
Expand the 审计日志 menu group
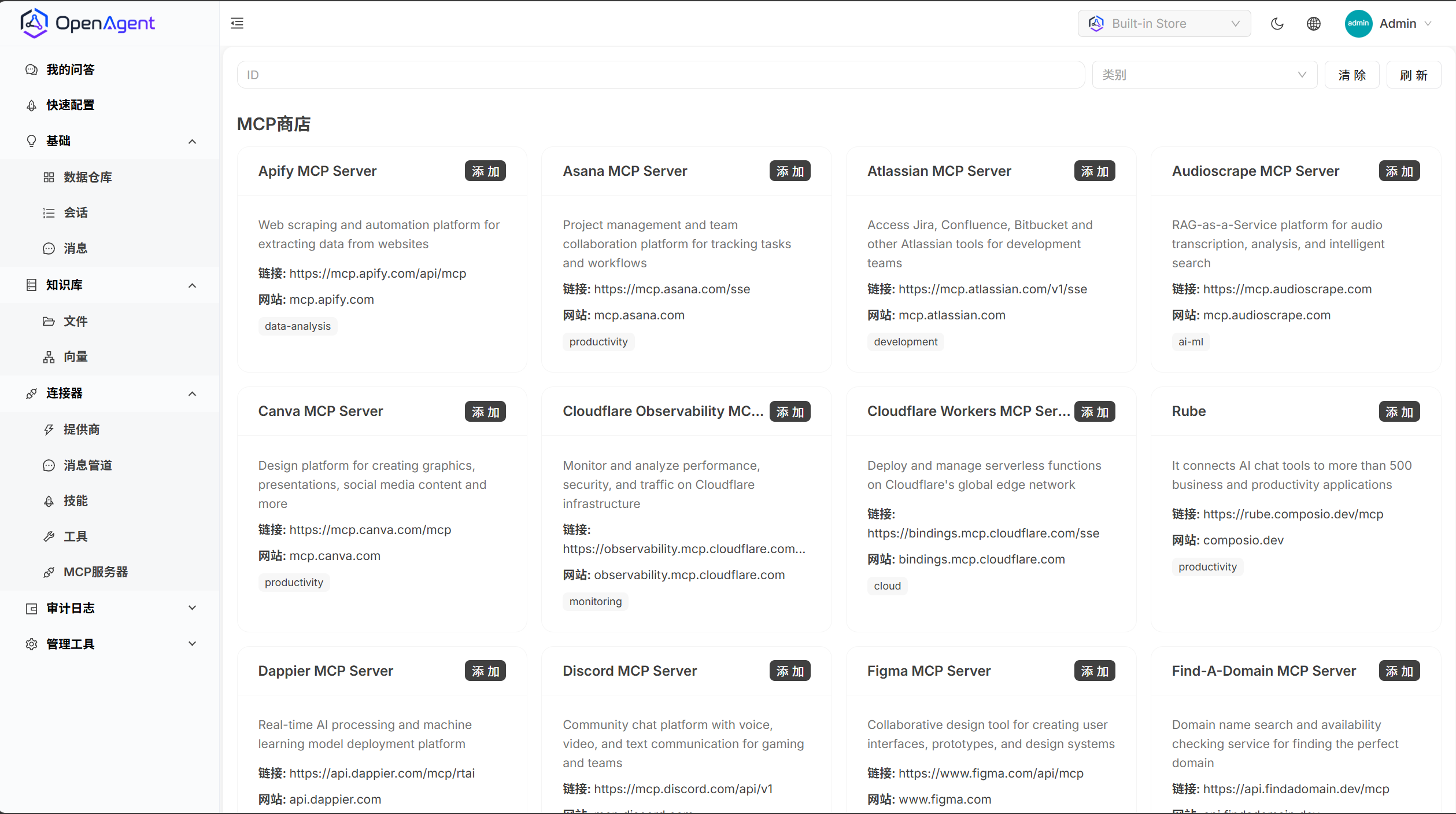[x=193, y=608]
